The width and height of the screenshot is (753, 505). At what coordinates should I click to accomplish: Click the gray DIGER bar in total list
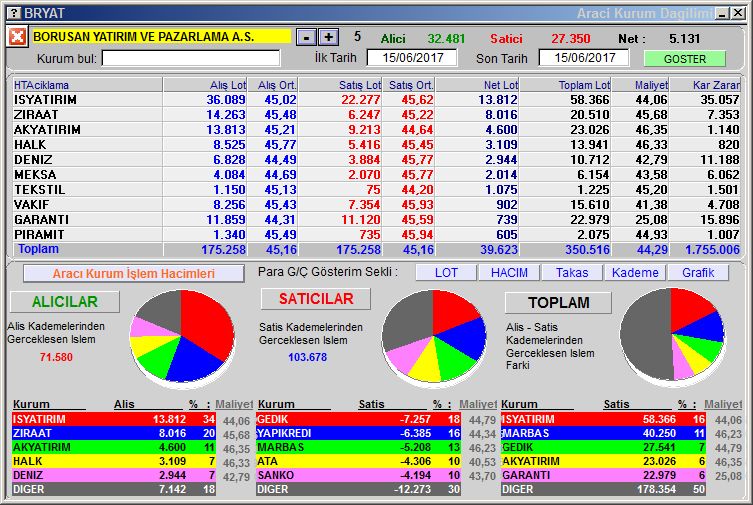click(x=603, y=489)
